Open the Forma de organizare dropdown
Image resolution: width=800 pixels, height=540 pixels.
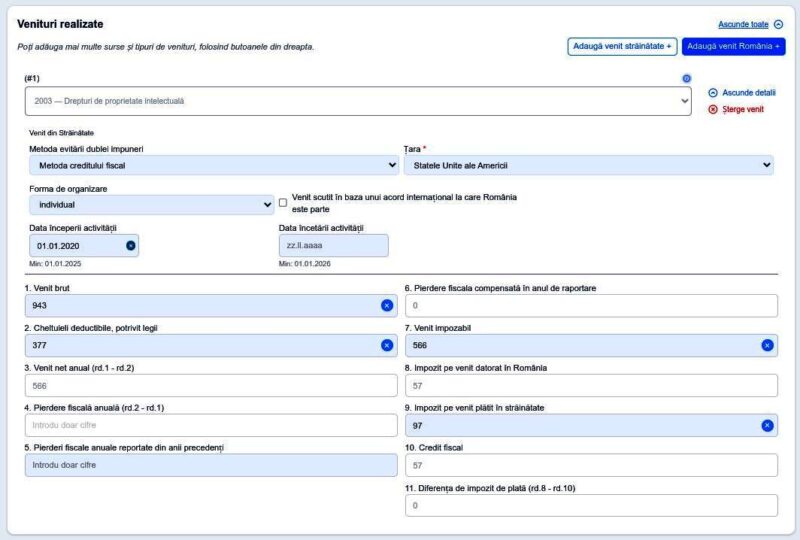(150, 205)
